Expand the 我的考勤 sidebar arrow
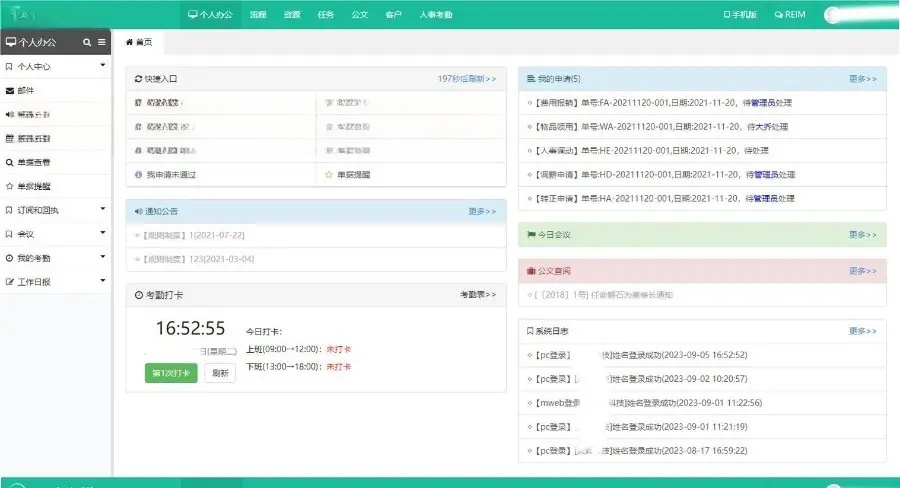 tap(103, 258)
